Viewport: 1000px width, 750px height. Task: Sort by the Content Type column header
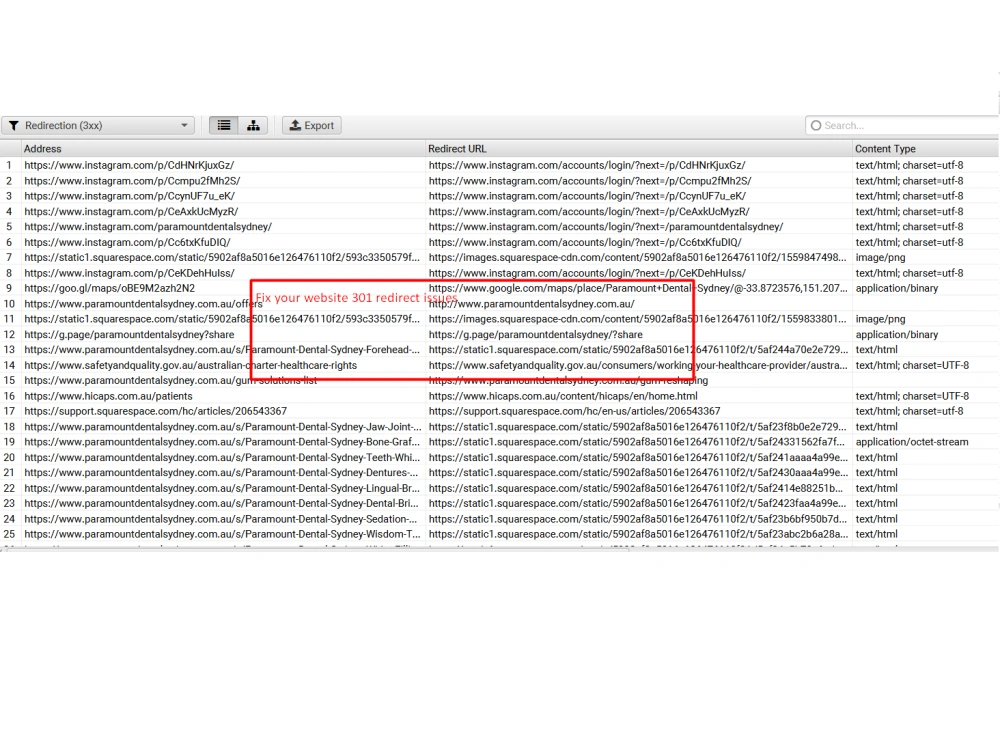[x=885, y=149]
